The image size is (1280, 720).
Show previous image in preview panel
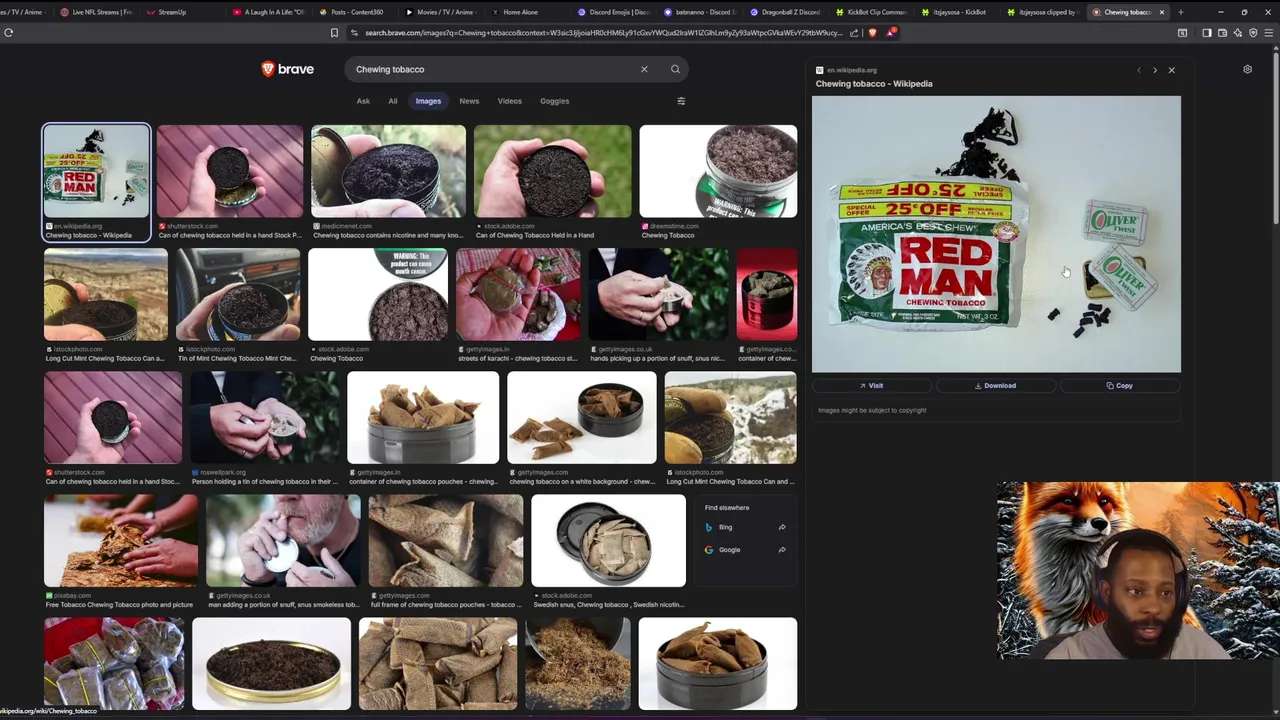(x=1138, y=70)
